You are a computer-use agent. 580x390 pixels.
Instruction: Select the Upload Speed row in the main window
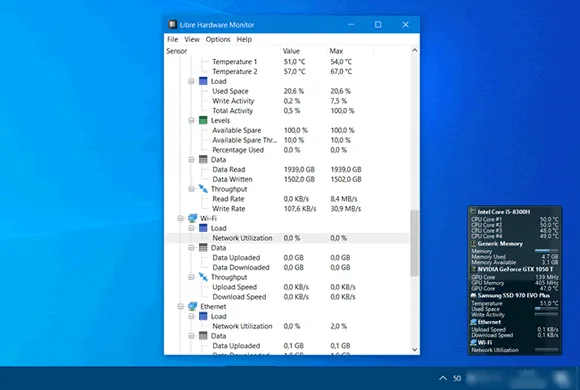point(287,287)
